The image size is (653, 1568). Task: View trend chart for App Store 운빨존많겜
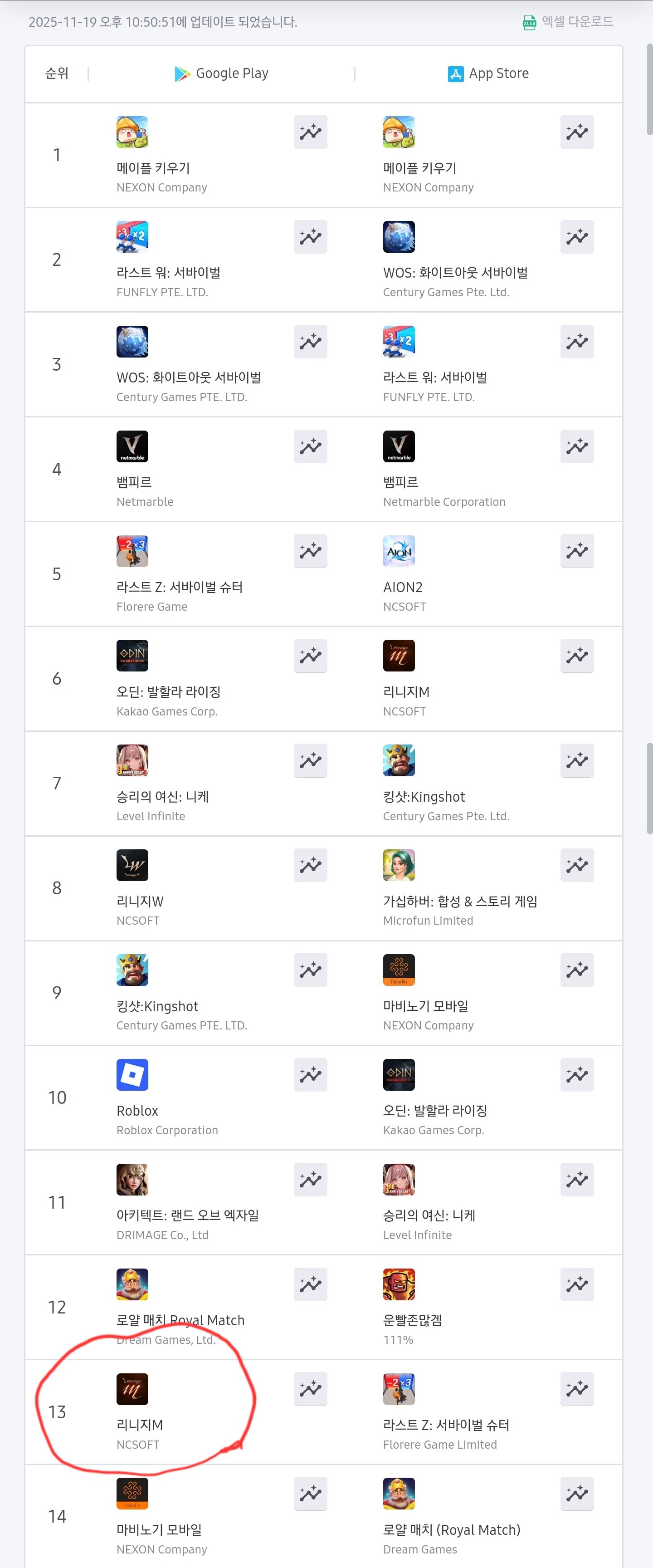point(576,1284)
